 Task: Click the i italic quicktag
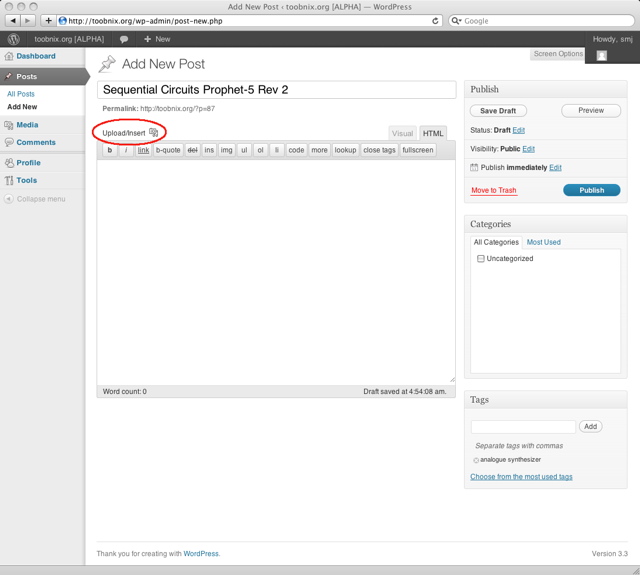(126, 150)
